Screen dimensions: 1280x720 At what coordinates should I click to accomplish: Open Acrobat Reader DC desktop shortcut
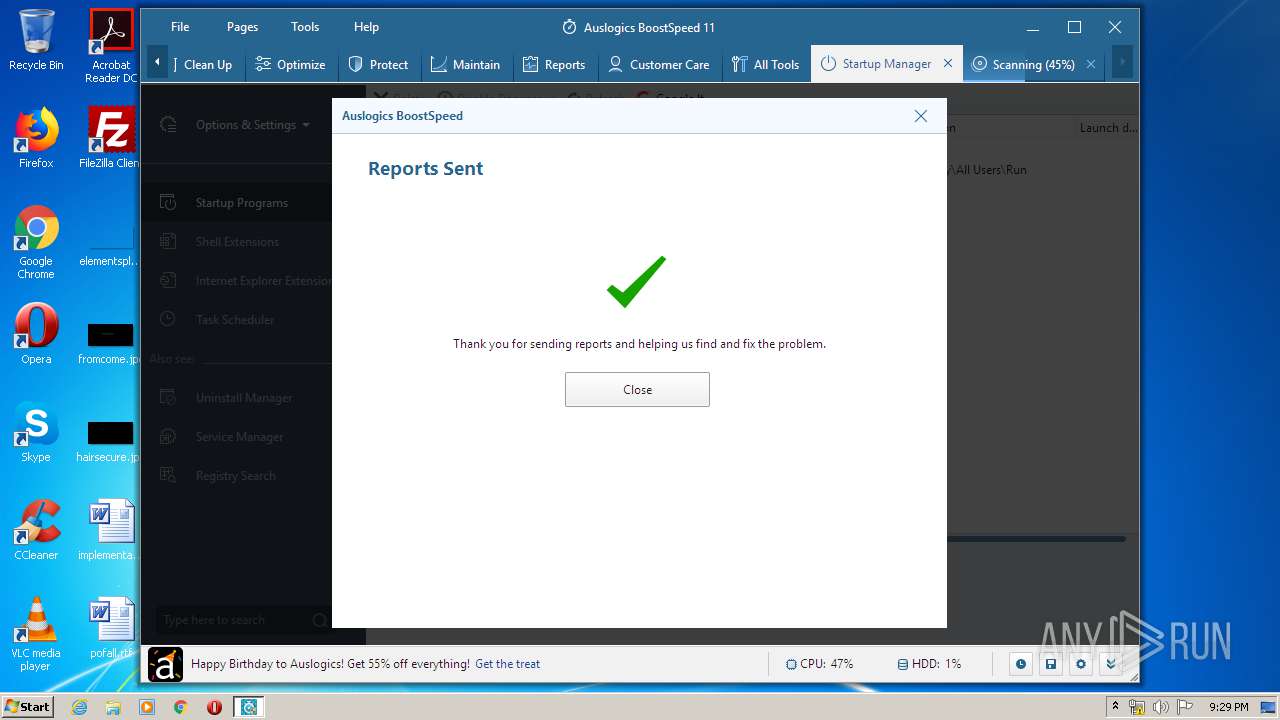click(x=111, y=46)
